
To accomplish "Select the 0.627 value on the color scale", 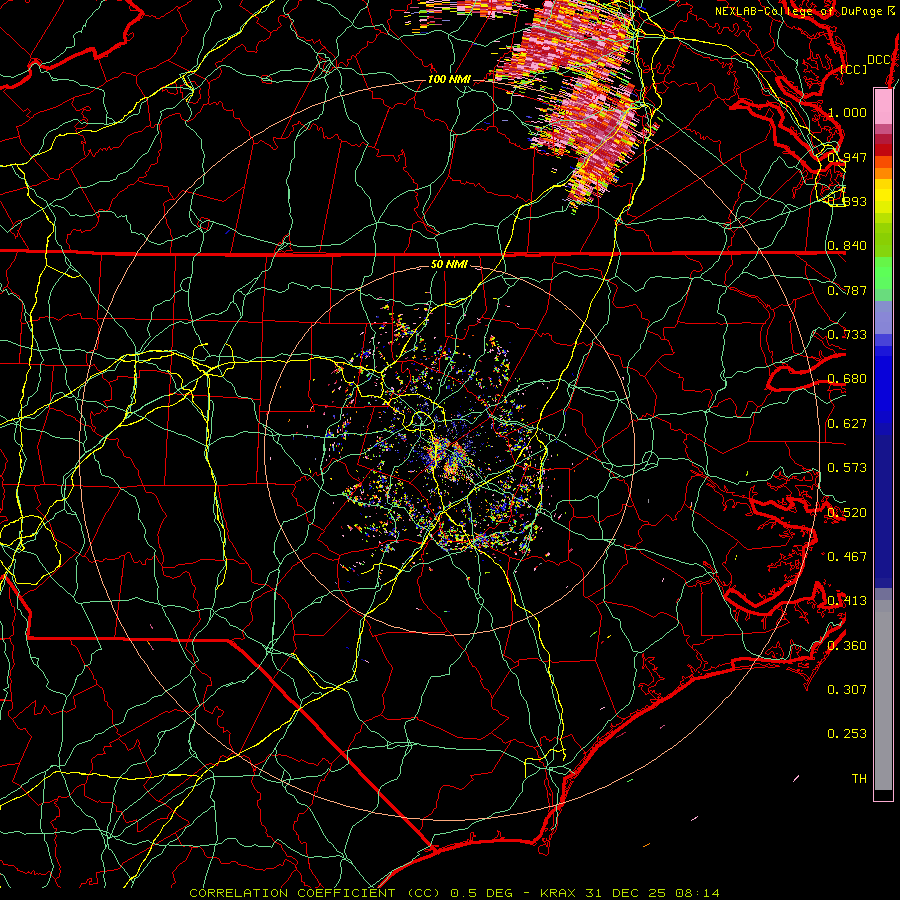I will tap(847, 424).
